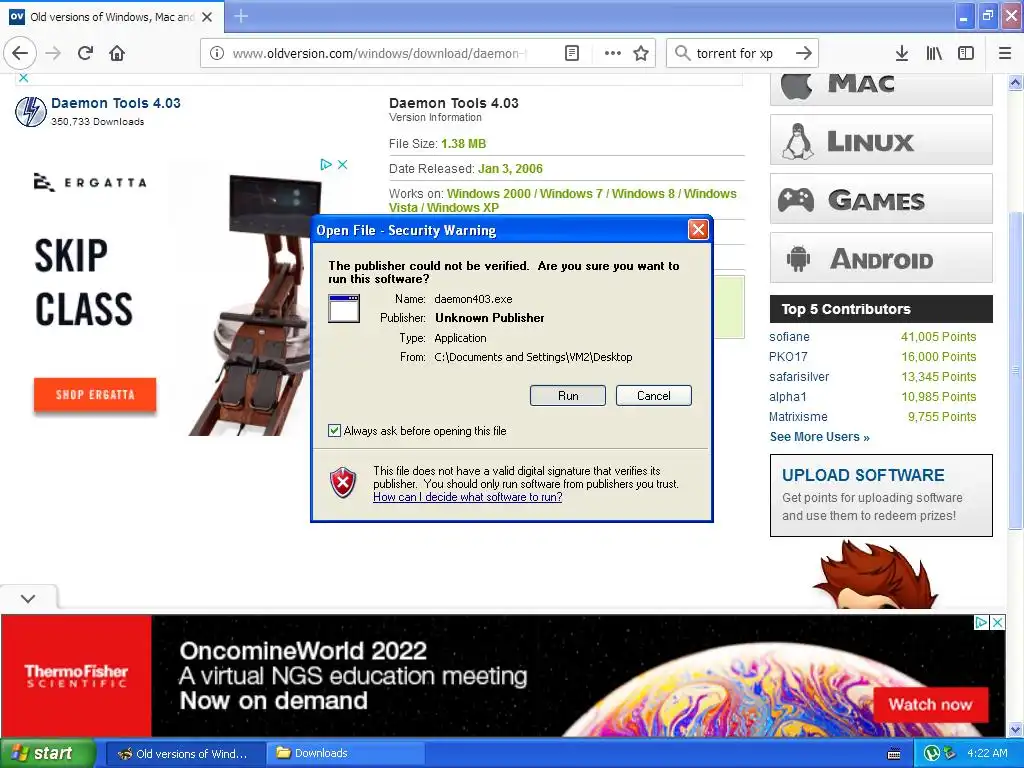1024x768 pixels.
Task: Open See More Users link
Action: (820, 437)
